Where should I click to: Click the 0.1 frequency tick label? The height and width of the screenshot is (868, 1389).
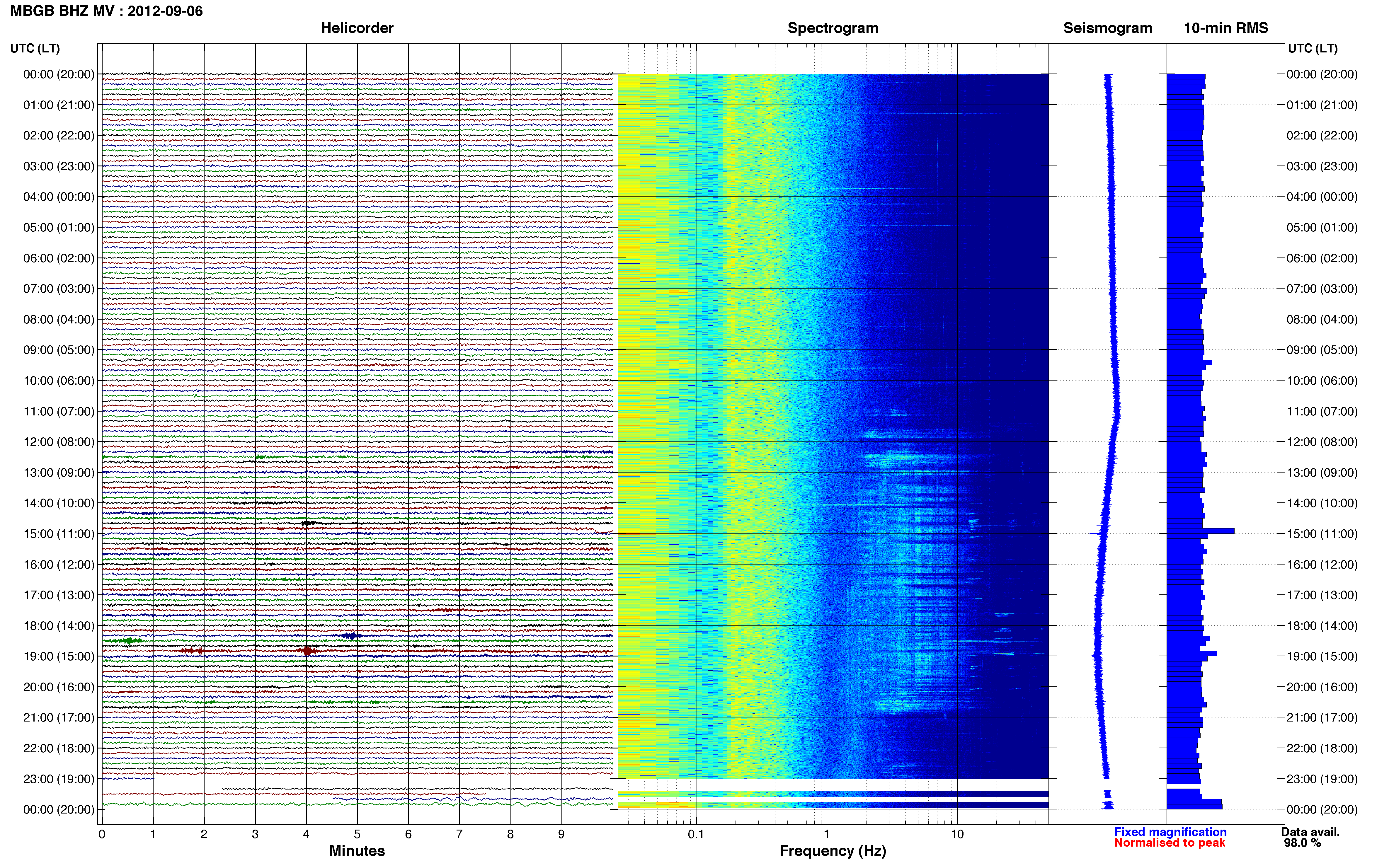click(695, 834)
